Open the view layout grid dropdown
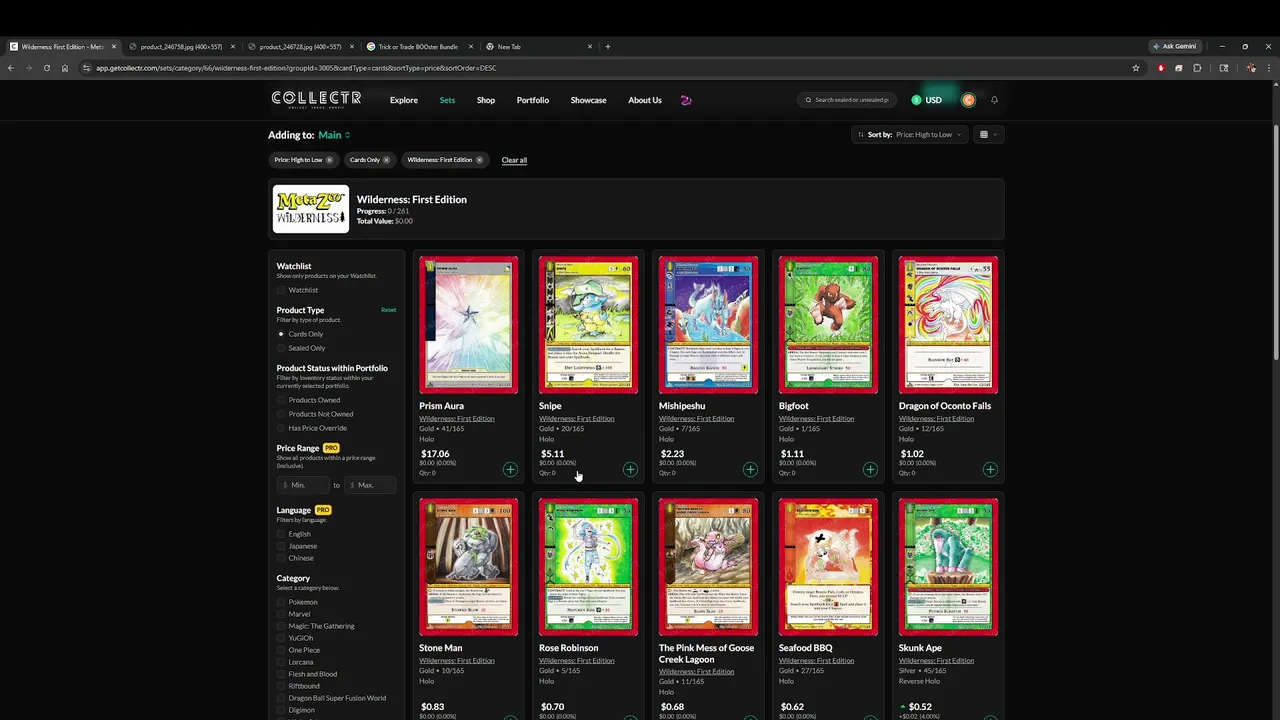 [x=987, y=135]
